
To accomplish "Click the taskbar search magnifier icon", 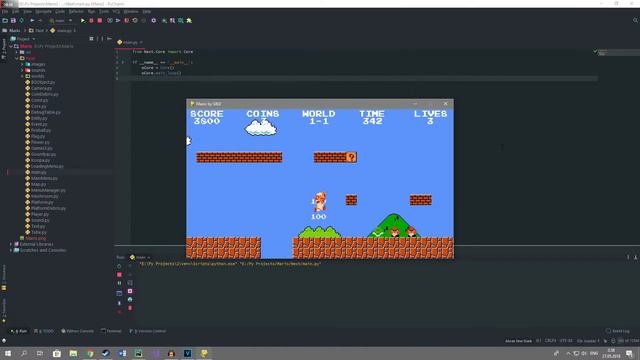I will pyautogui.click(x=24, y=353).
